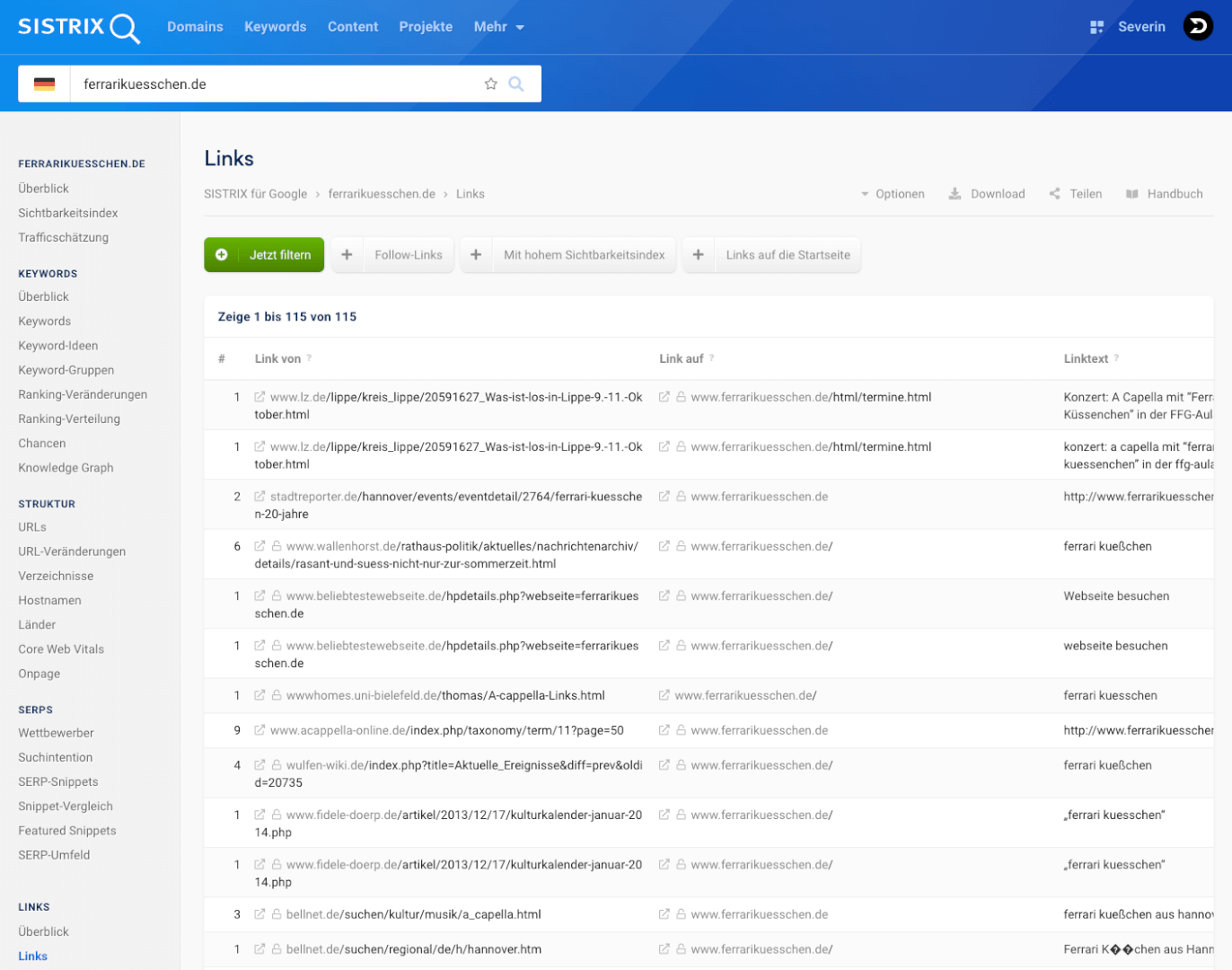This screenshot has width=1232, height=970.
Task: Open external link icon for wulfen-wiki.de row
Action: [x=260, y=765]
